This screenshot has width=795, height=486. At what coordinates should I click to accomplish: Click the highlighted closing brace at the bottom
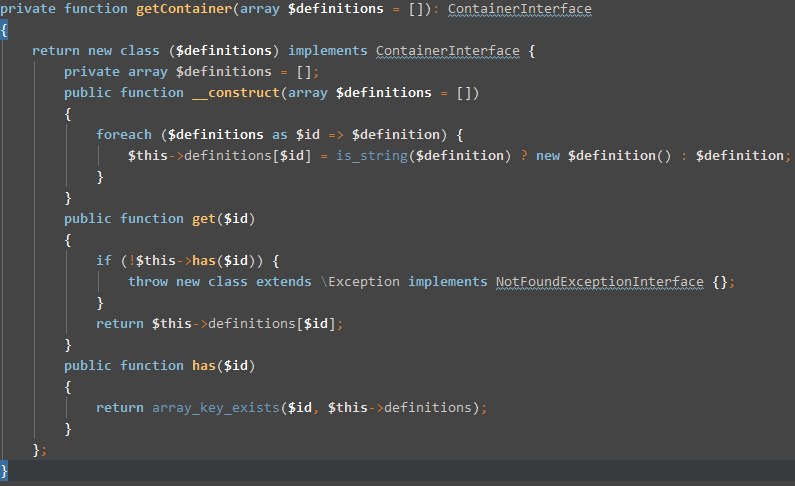(x=4, y=471)
